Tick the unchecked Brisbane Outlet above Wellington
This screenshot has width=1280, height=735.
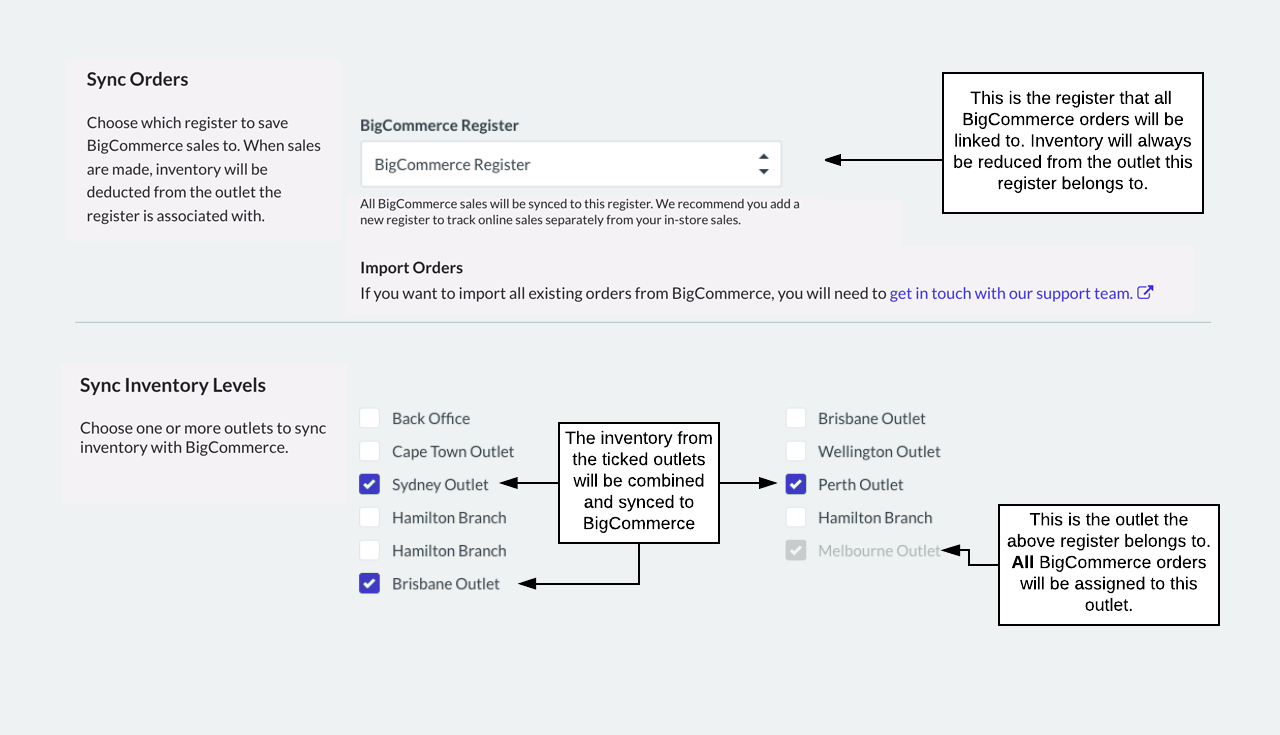796,418
